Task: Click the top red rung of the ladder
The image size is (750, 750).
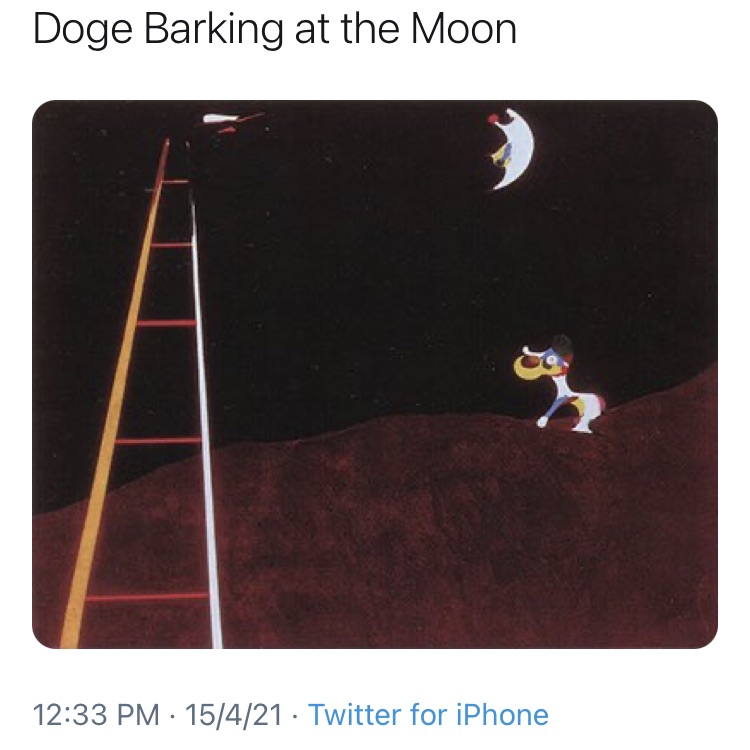Action: pyautogui.click(x=175, y=182)
